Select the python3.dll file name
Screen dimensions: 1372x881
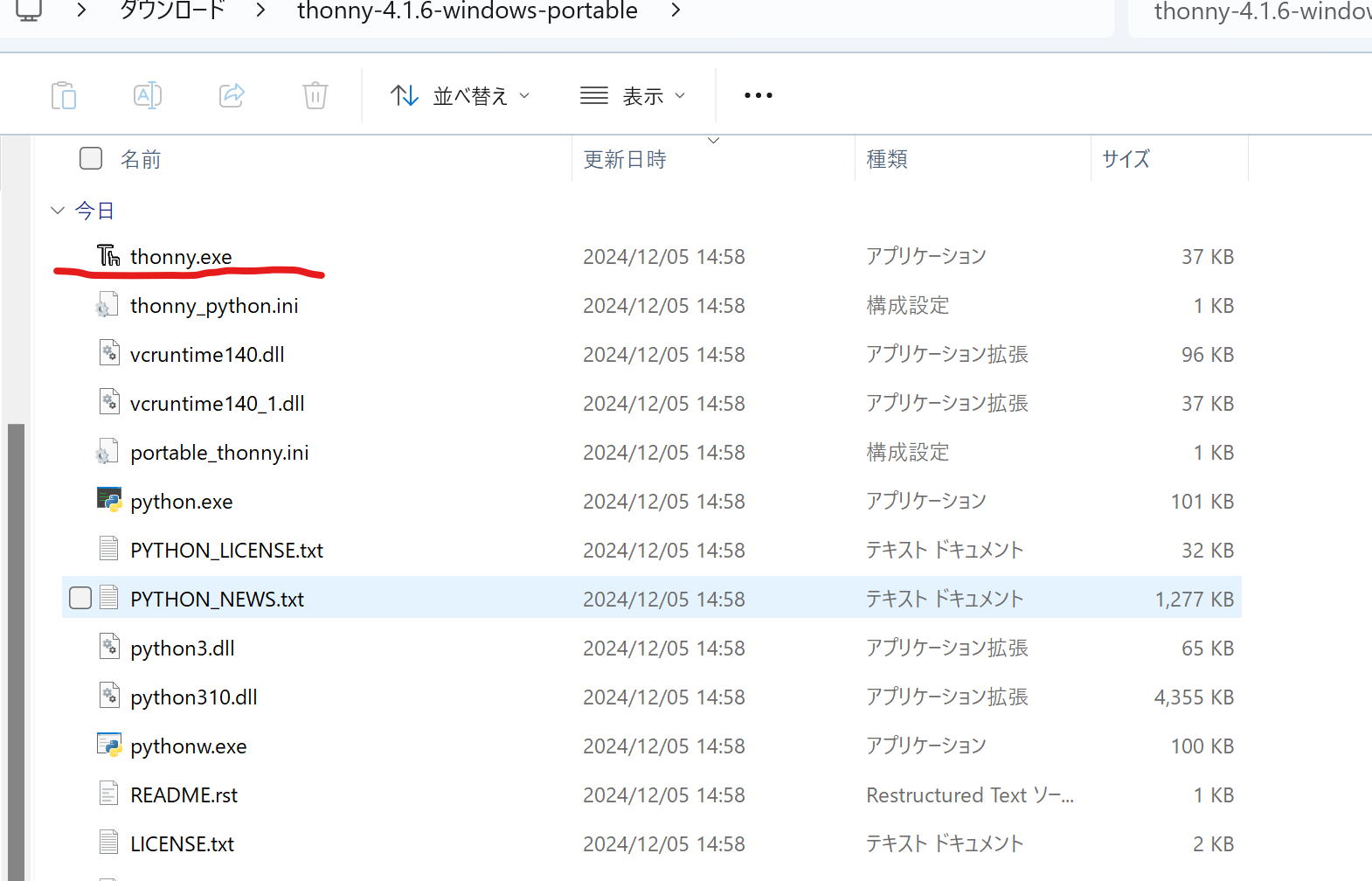click(183, 648)
